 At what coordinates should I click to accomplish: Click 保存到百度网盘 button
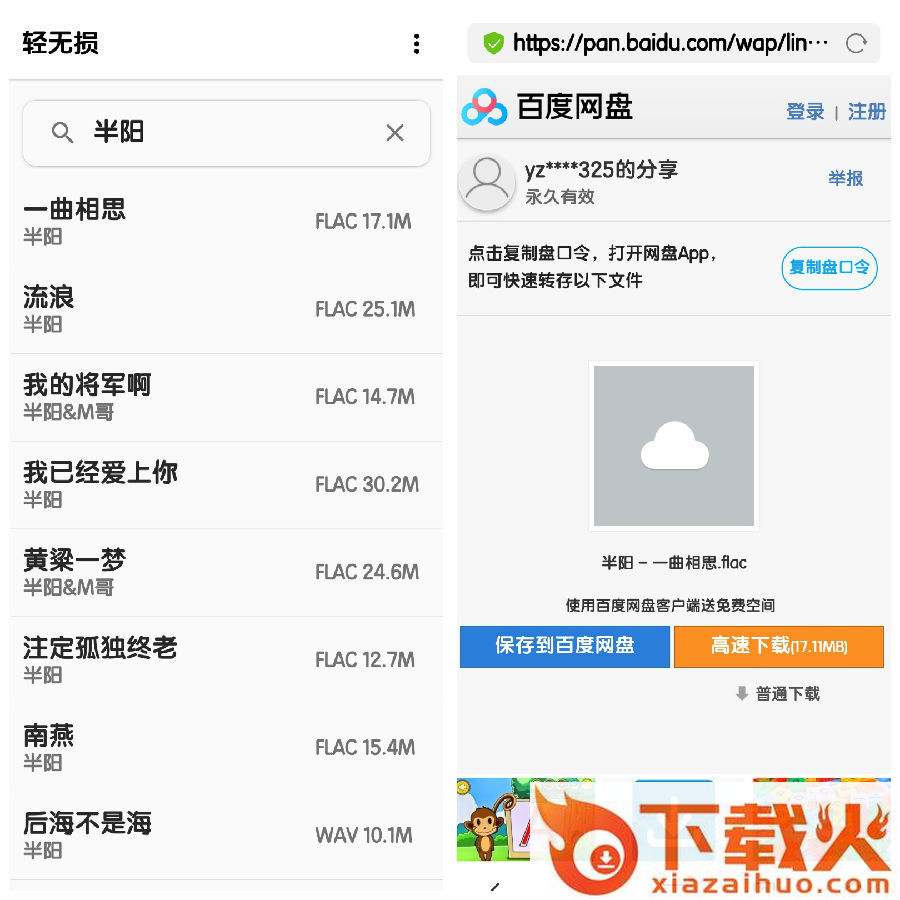tap(565, 646)
